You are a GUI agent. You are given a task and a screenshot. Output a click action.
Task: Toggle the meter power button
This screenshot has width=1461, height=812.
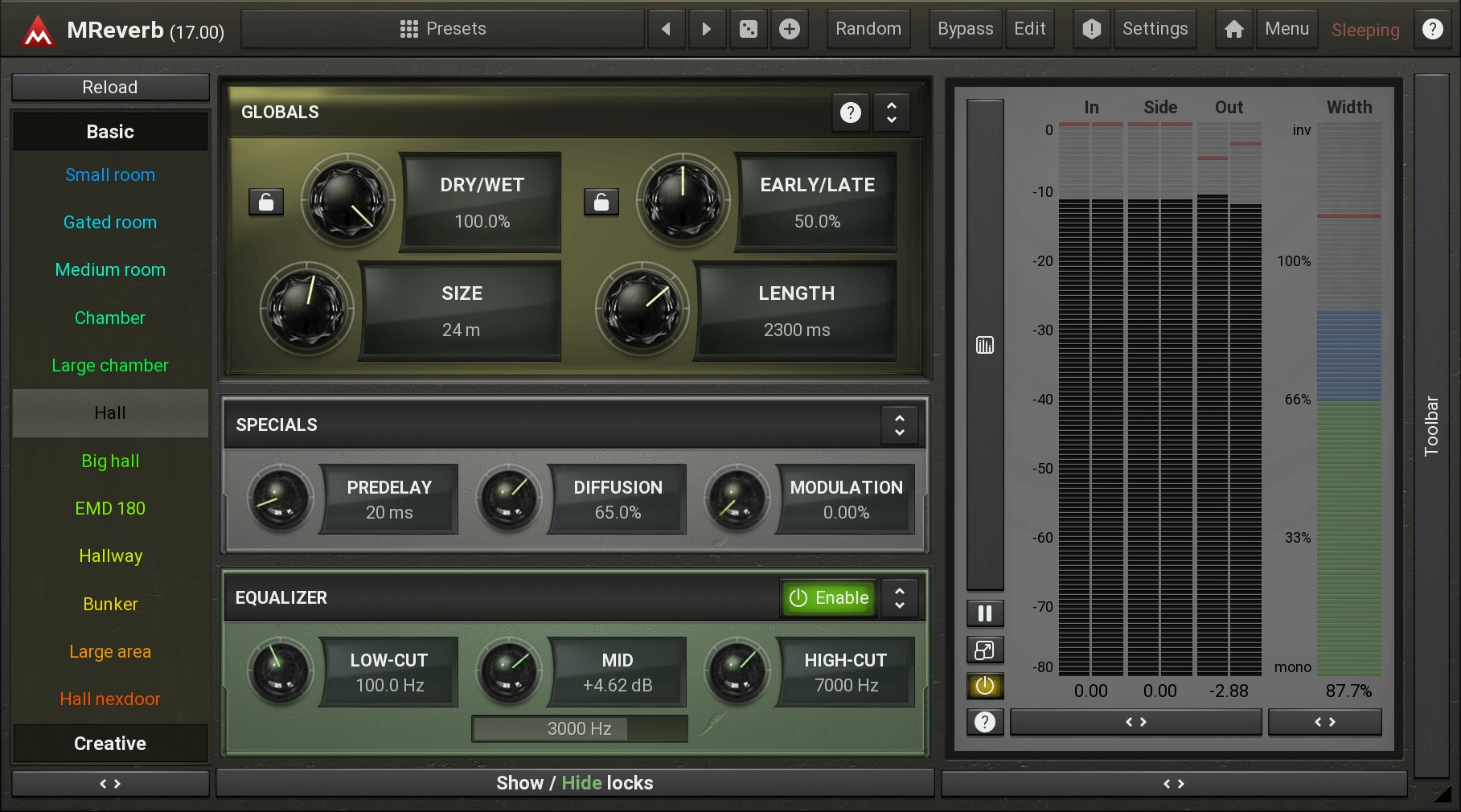point(985,687)
